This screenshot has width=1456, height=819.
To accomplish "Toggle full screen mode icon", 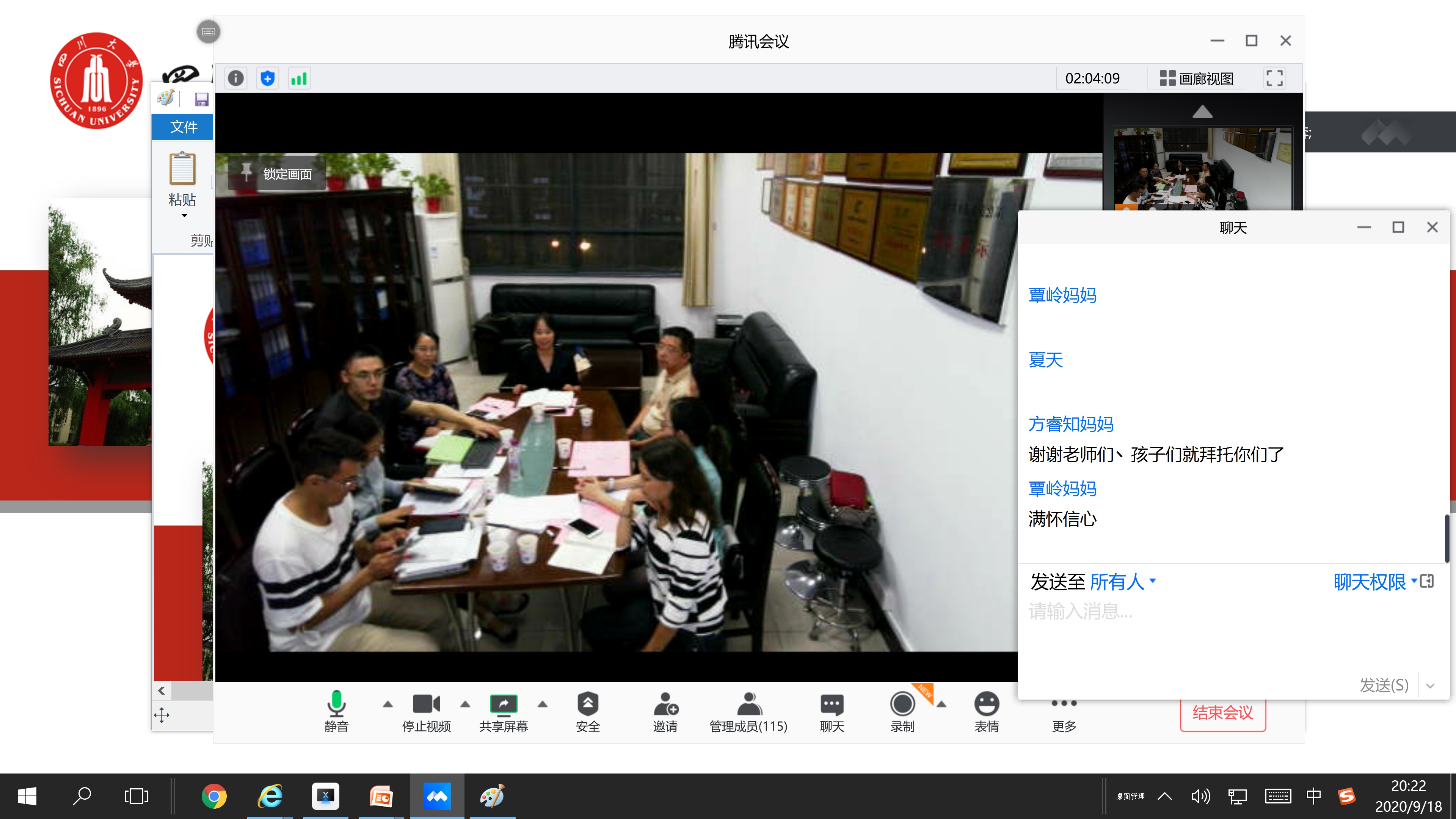I will click(1274, 78).
